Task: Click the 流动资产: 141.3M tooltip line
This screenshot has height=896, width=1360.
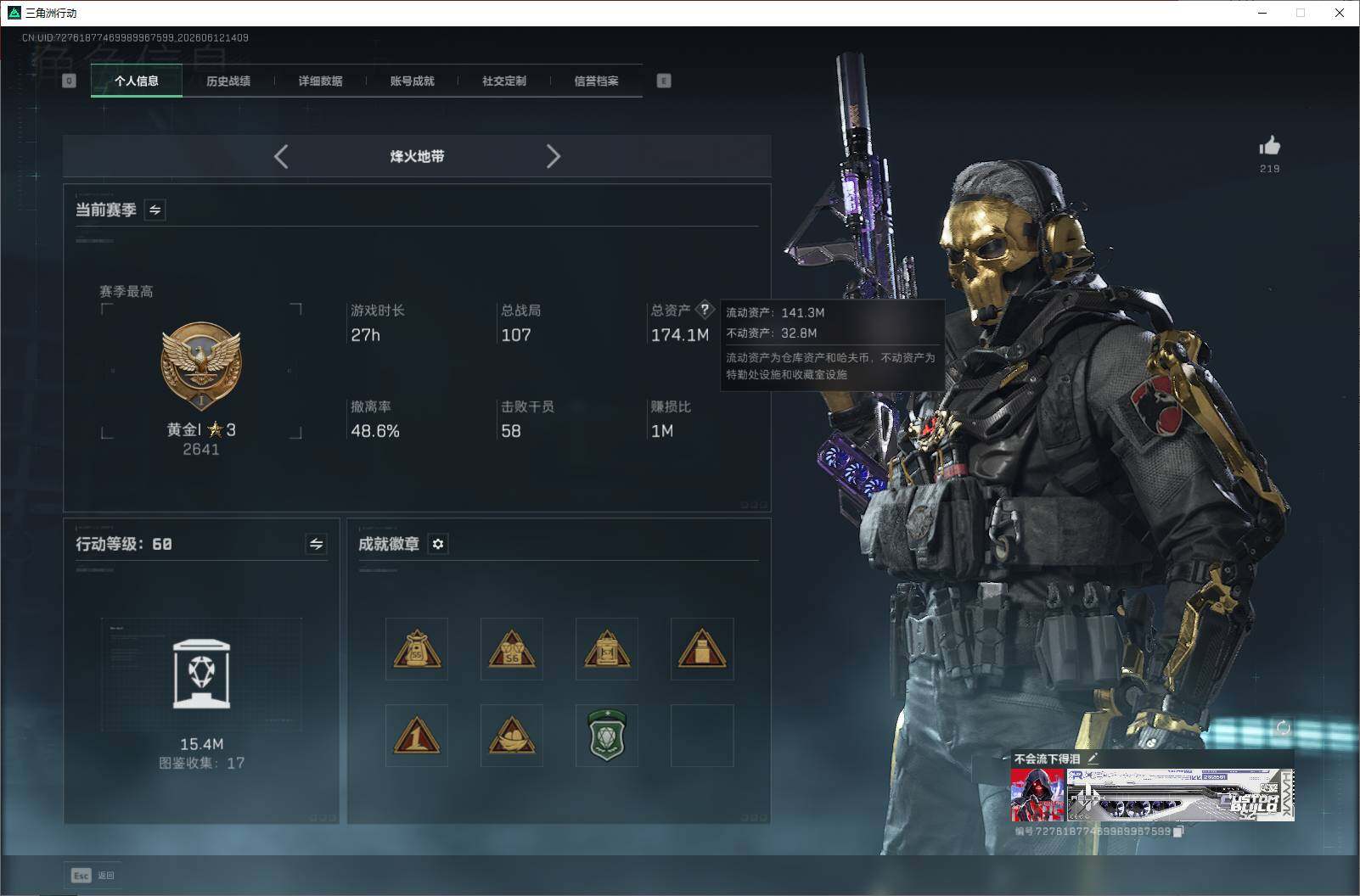Action: 775,312
